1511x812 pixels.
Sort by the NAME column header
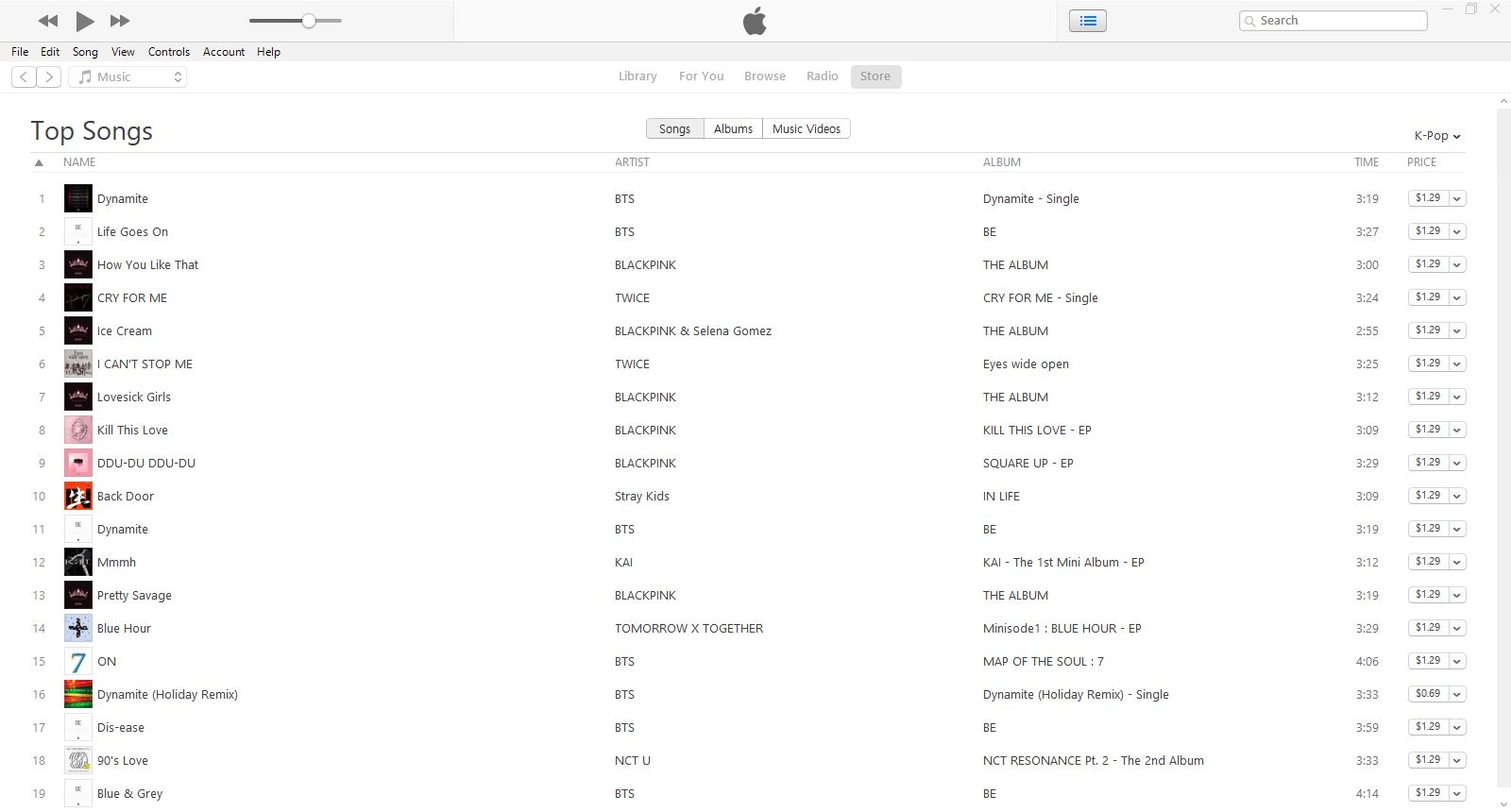(x=79, y=162)
